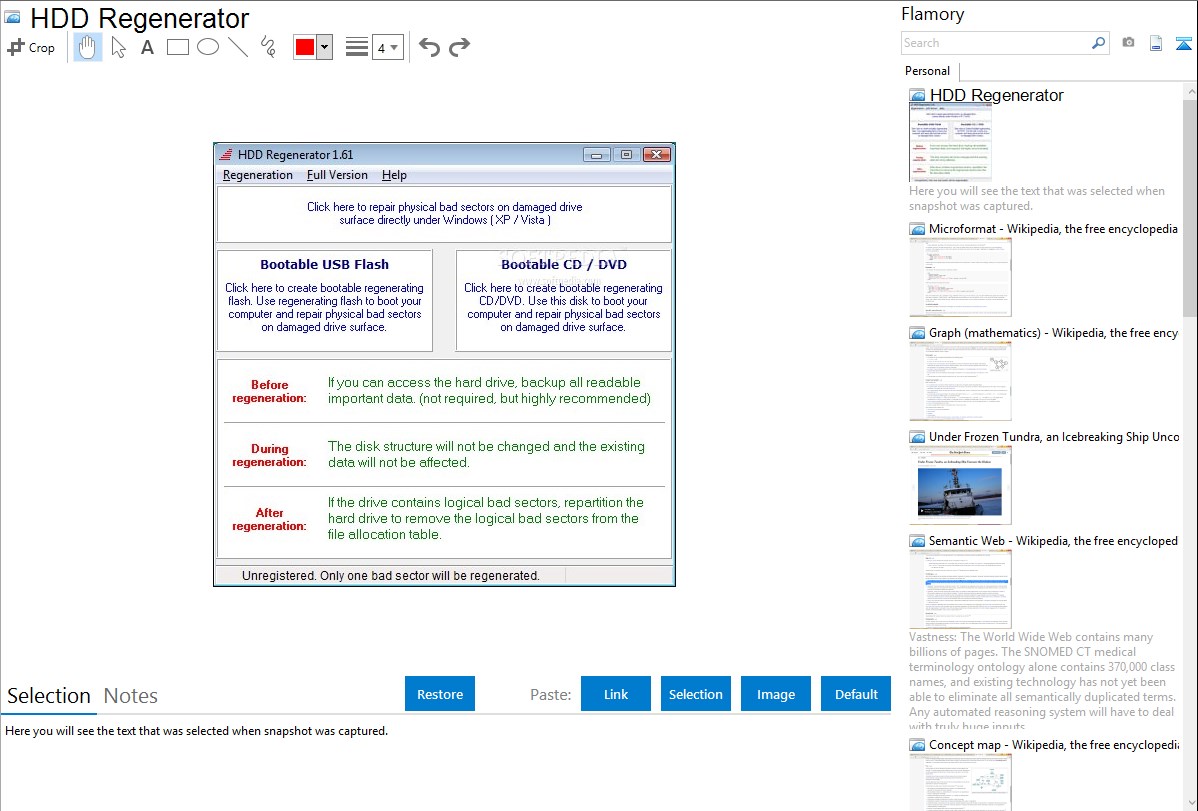Click the Graph (mathematics) title text

(x=1053, y=333)
